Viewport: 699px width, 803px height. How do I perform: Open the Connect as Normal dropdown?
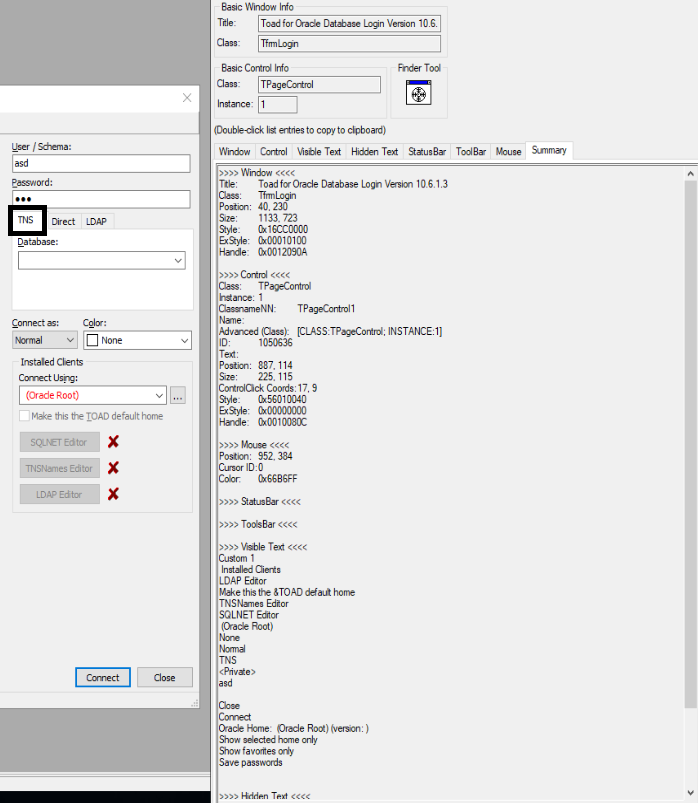70,340
